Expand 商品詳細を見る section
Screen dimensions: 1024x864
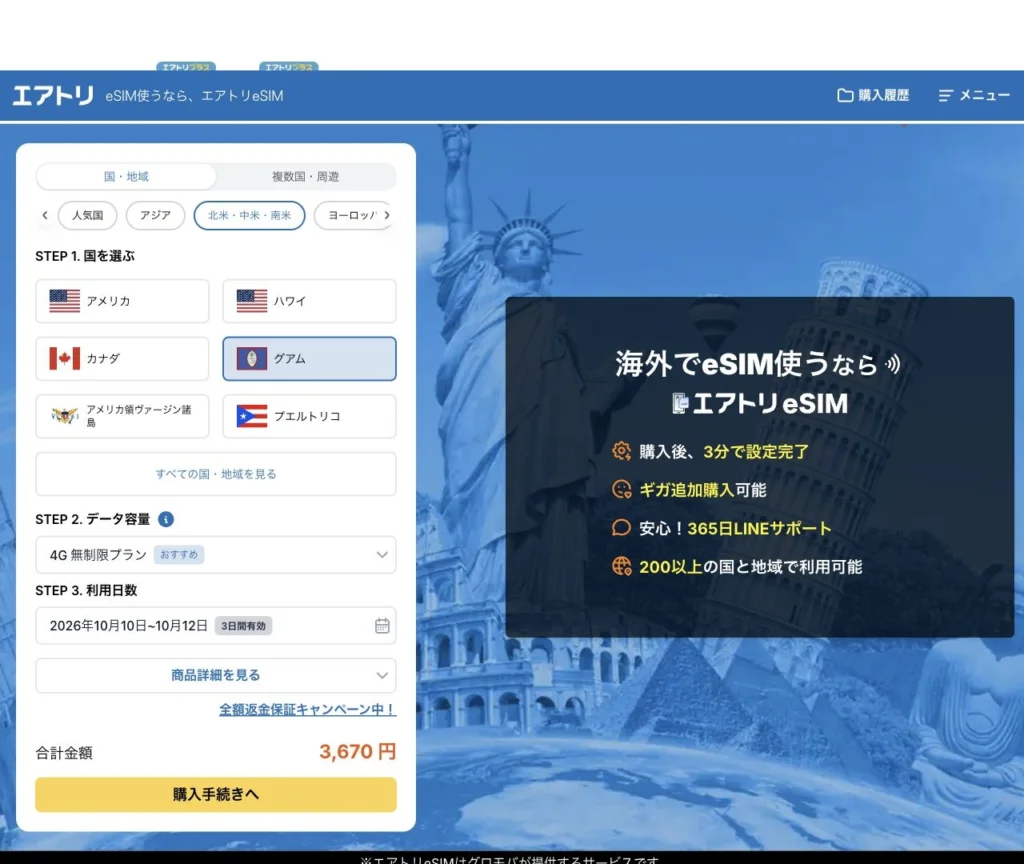[216, 675]
